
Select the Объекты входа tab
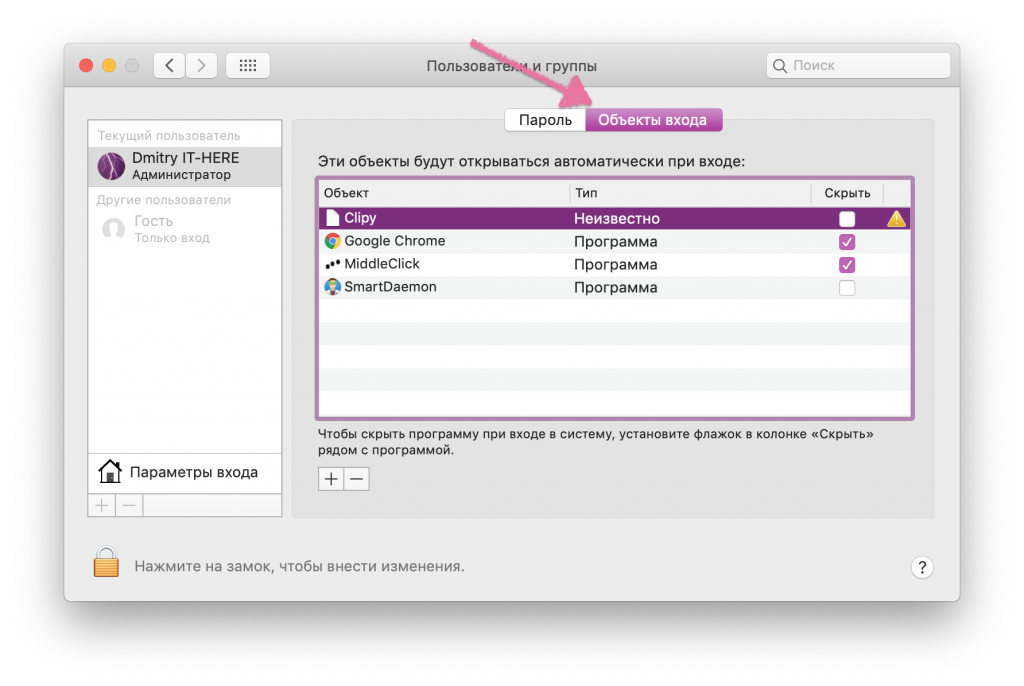tap(653, 120)
